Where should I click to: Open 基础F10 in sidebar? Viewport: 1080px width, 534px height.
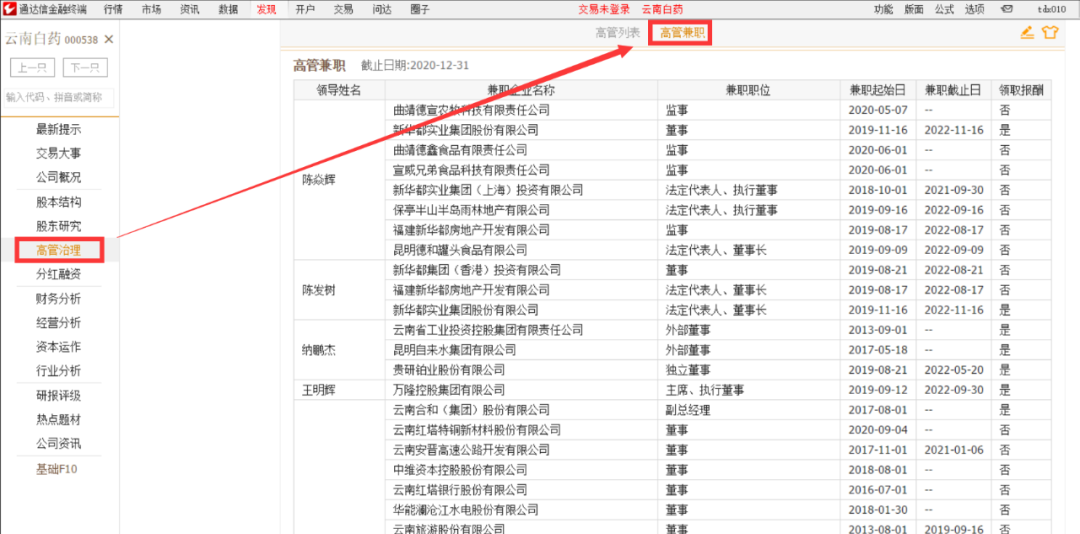point(57,469)
